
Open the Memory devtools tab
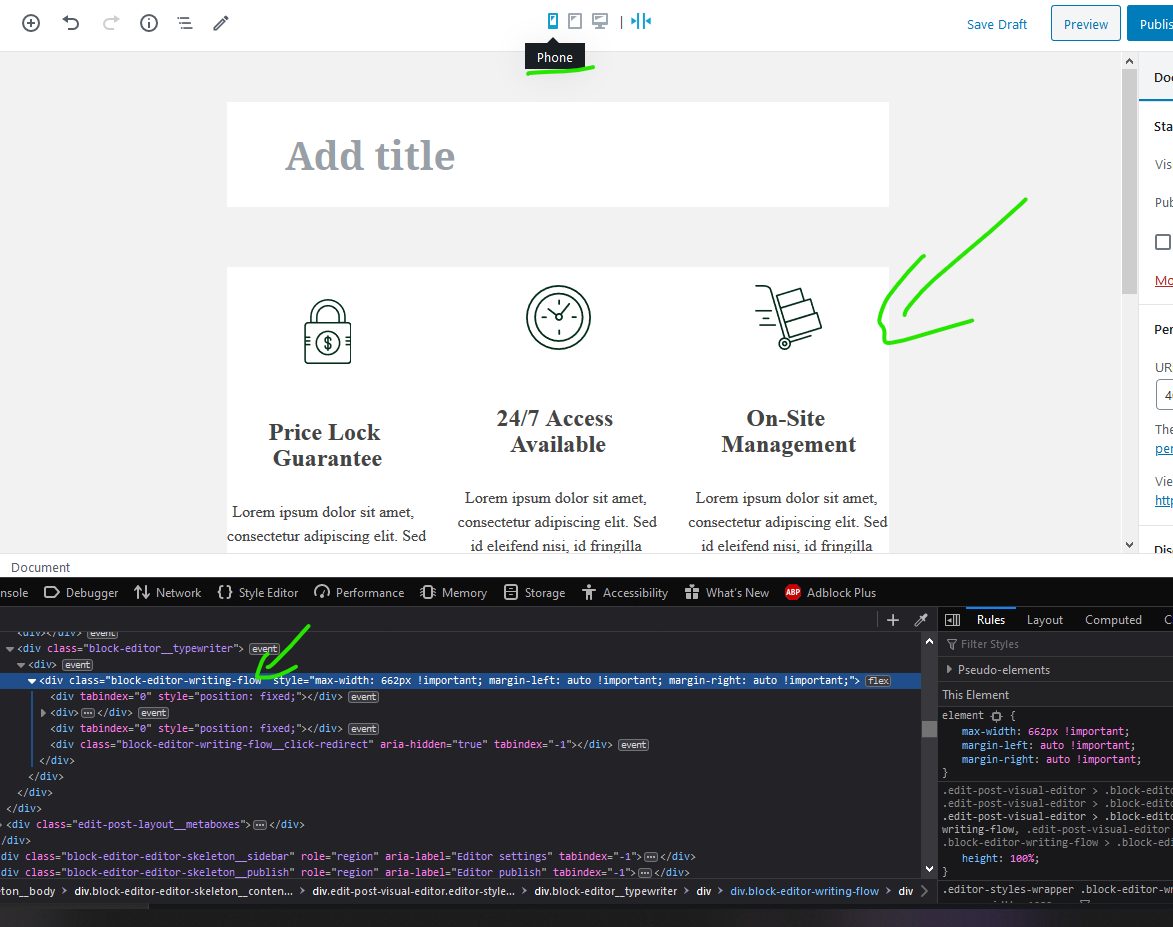453,593
